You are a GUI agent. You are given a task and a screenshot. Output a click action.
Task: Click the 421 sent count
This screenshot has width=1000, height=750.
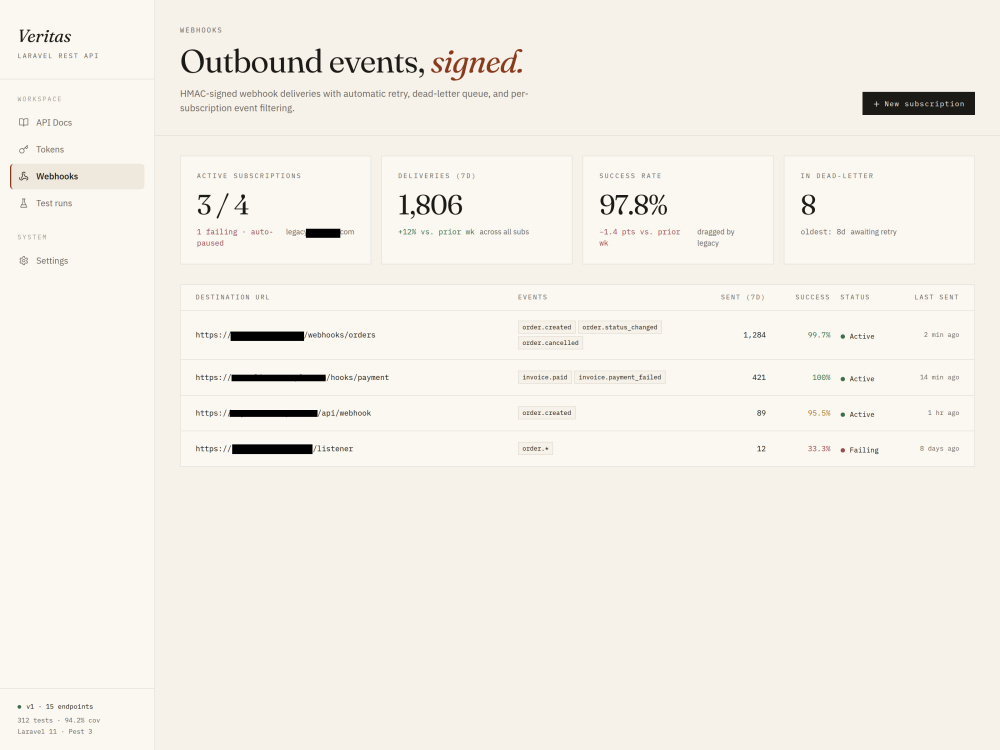[759, 378]
